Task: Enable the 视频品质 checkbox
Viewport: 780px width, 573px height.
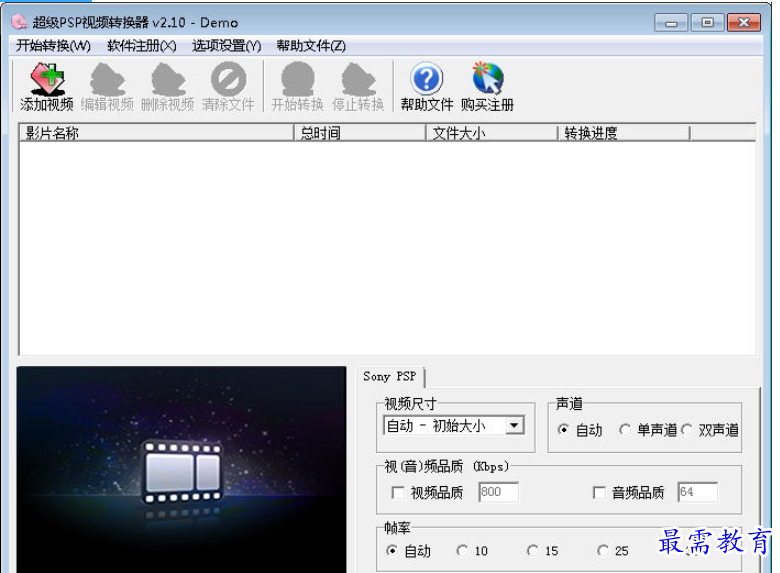Action: tap(397, 492)
